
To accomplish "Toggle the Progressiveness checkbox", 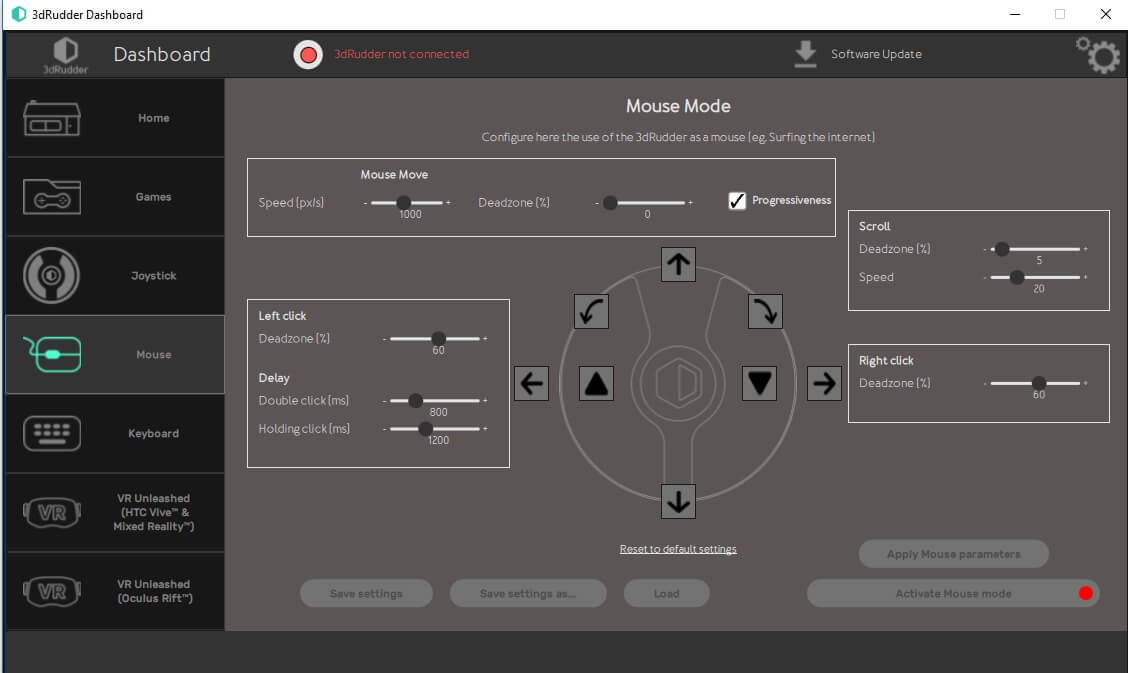I will pyautogui.click(x=737, y=201).
